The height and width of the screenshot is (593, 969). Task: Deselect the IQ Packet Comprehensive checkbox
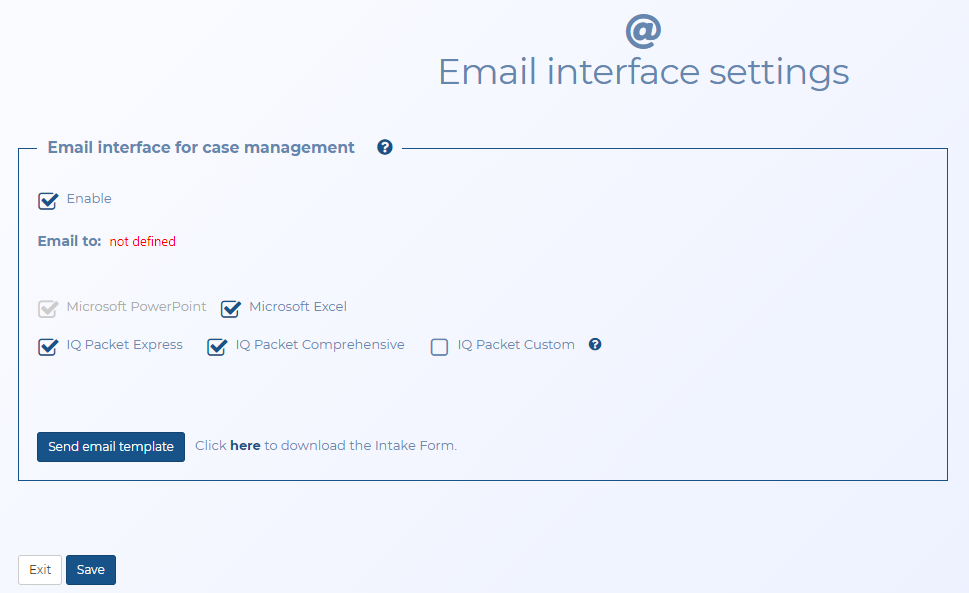click(216, 347)
